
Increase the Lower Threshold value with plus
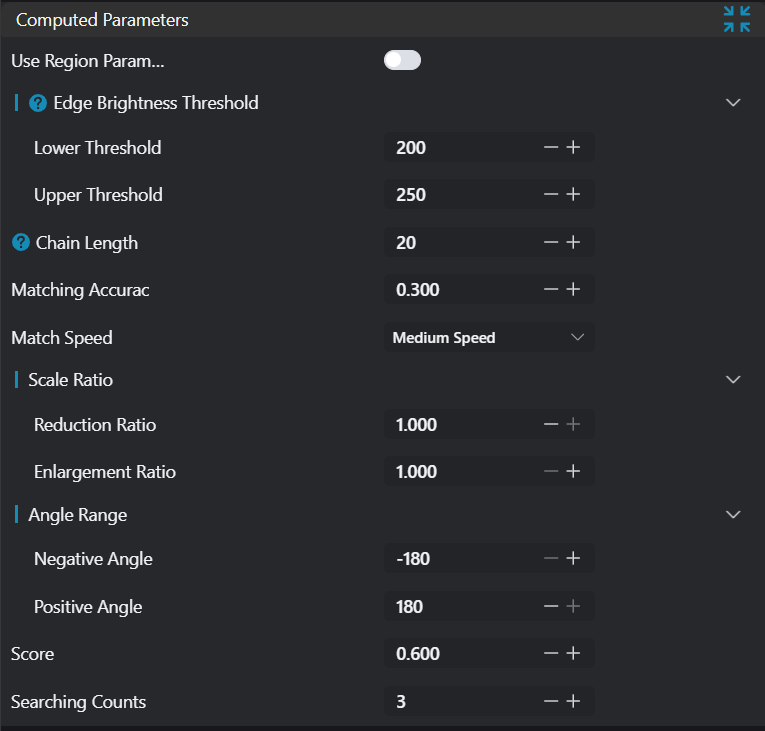tap(573, 148)
